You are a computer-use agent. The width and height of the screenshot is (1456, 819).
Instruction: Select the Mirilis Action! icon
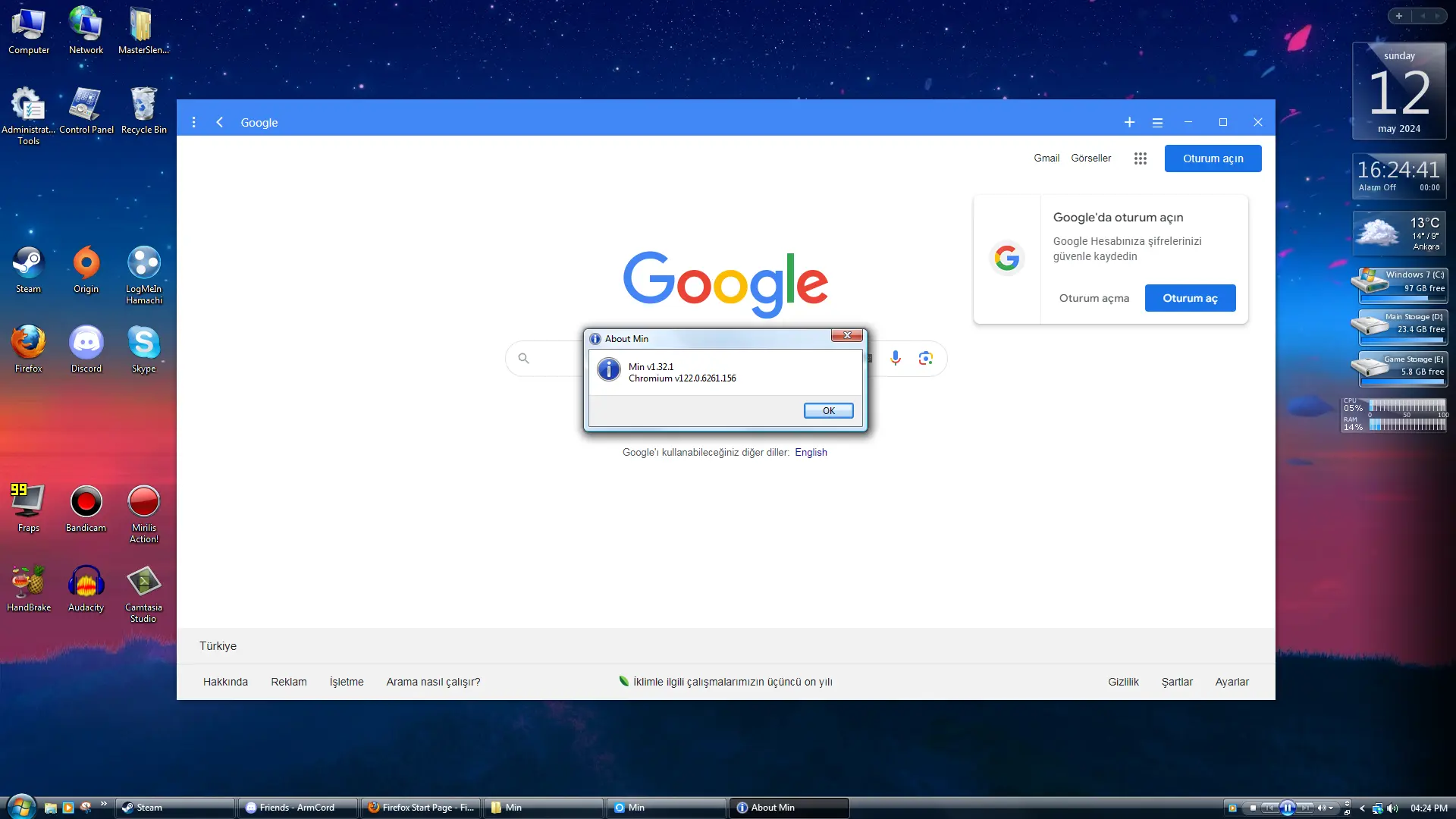pyautogui.click(x=143, y=513)
